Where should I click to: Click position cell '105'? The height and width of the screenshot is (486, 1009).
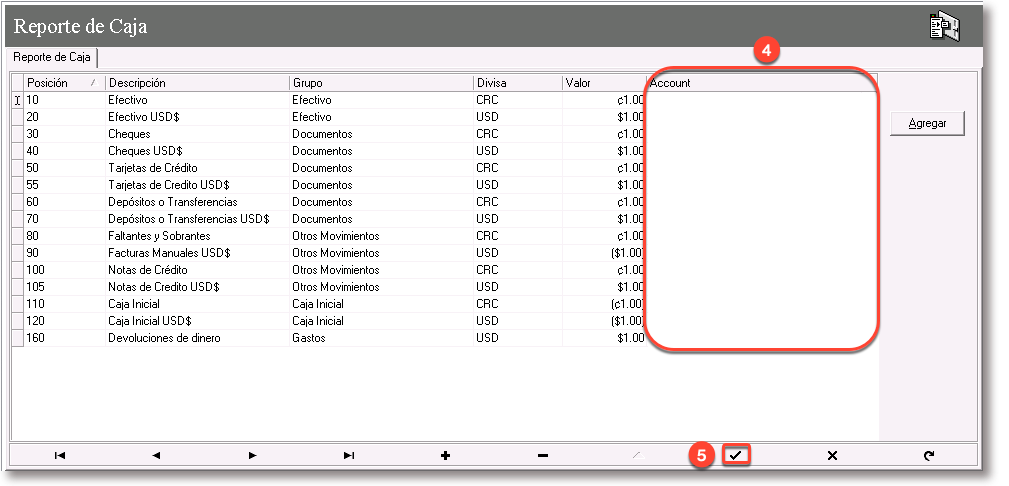(64, 287)
